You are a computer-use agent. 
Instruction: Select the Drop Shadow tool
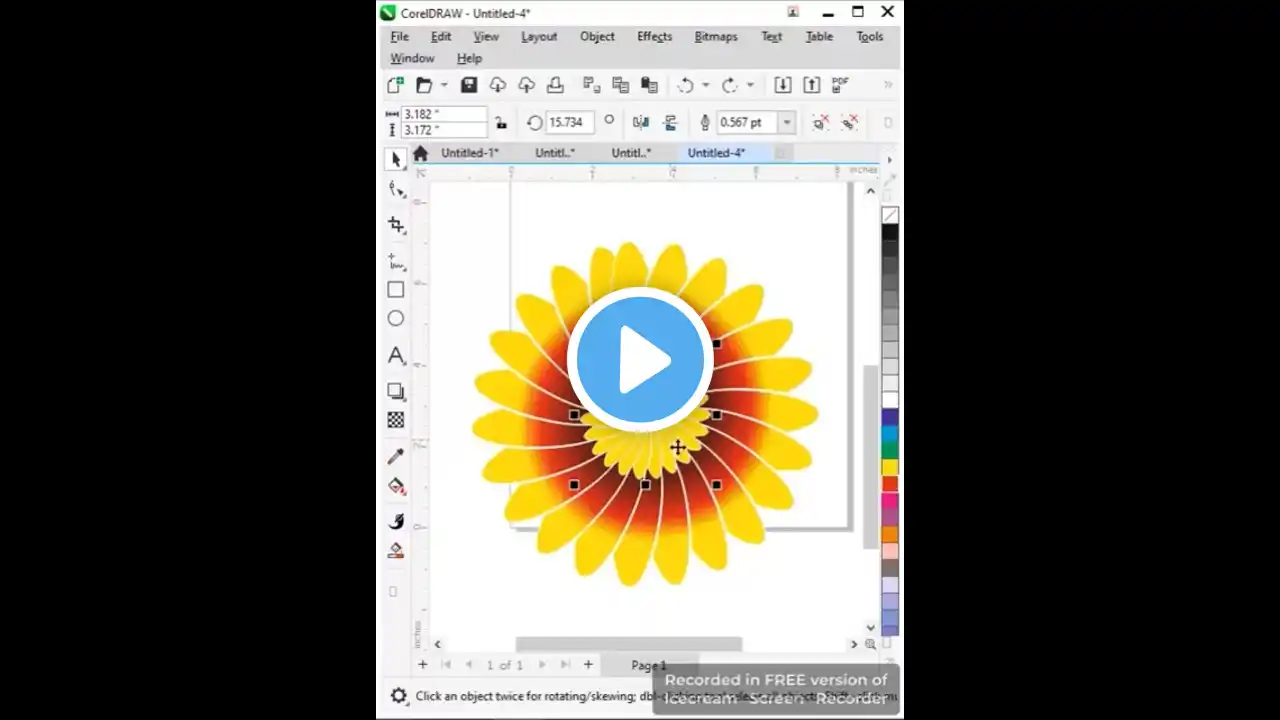396,391
